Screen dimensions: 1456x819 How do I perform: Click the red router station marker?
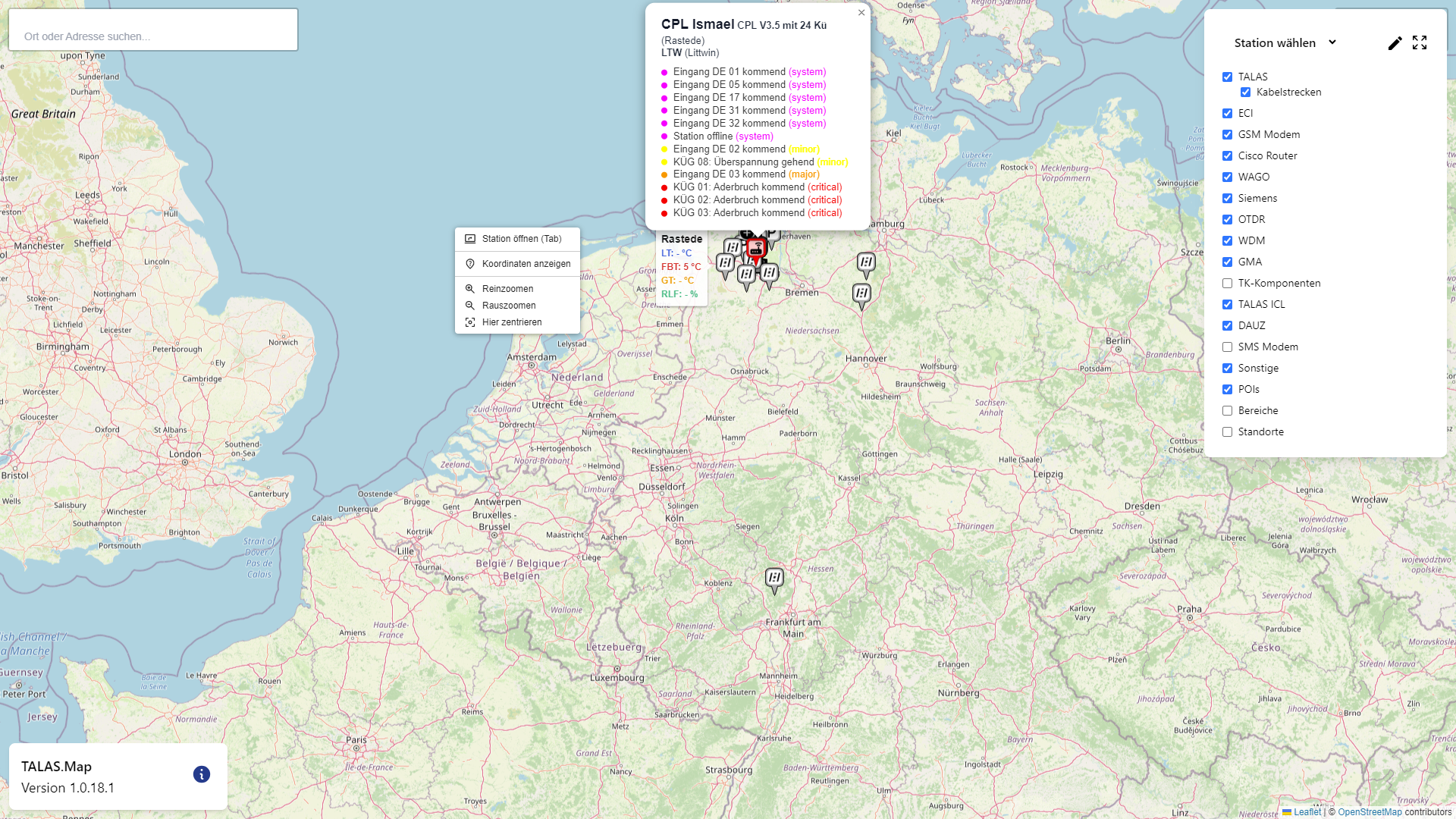point(756,249)
